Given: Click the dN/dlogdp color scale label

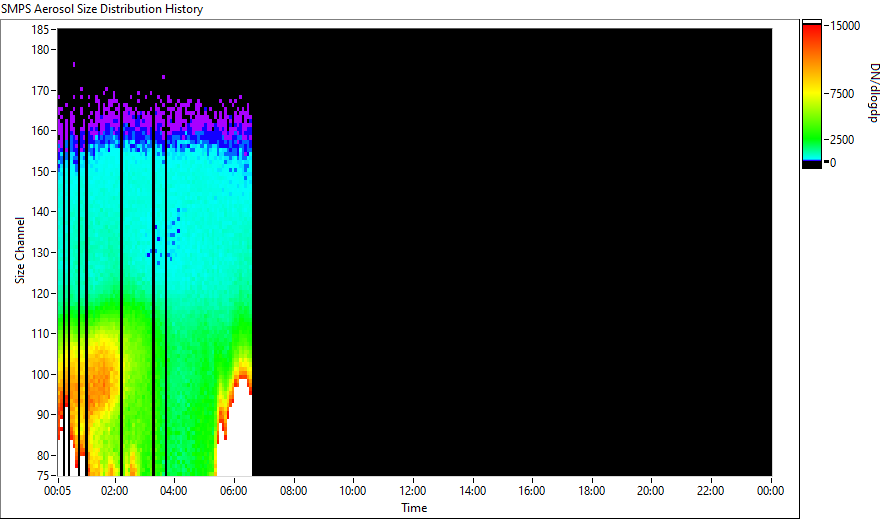Looking at the screenshot, I should (874, 93).
